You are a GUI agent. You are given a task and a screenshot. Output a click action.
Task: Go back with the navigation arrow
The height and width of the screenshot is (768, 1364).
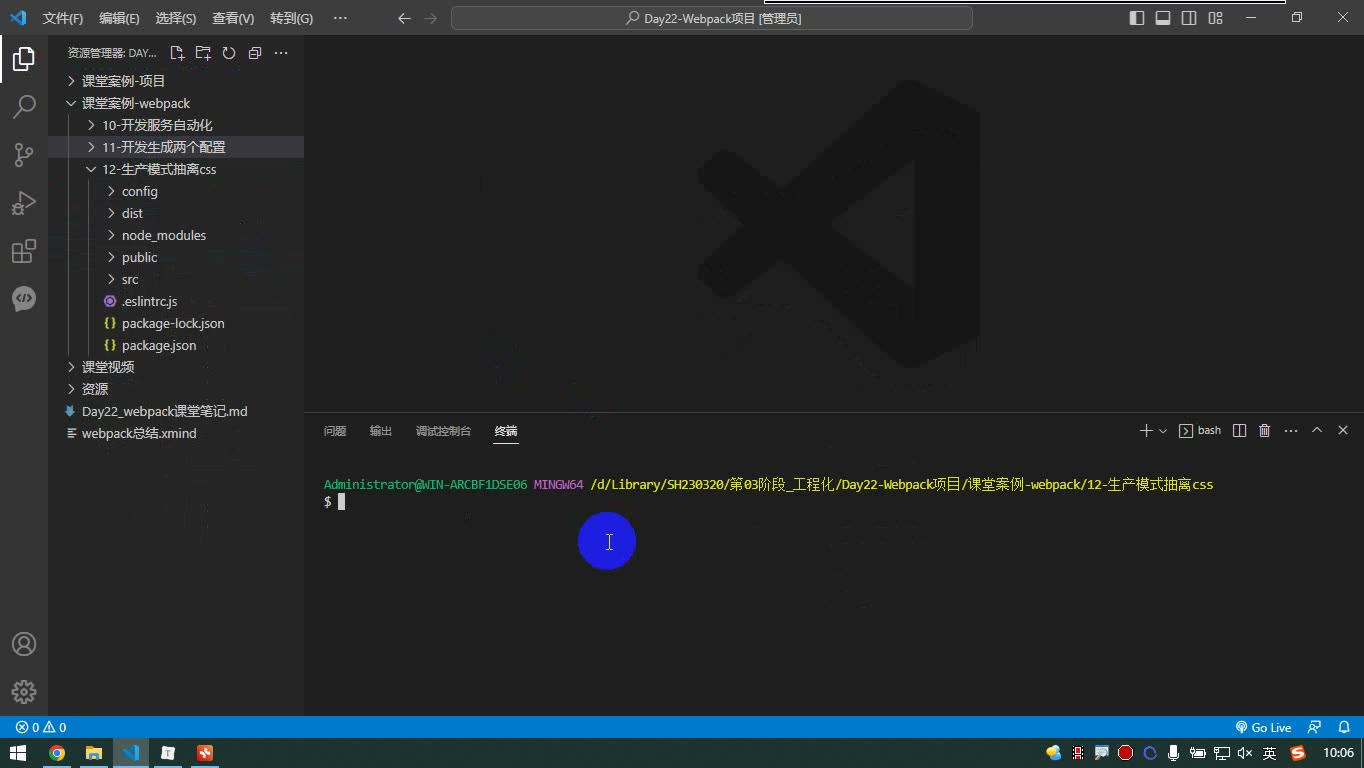404,18
